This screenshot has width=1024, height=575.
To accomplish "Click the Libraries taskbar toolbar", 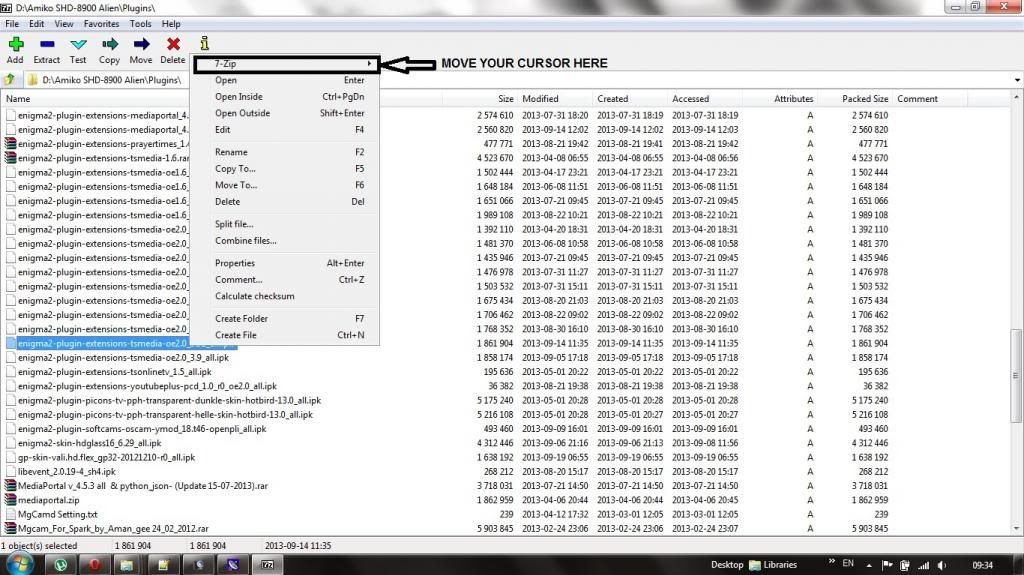I will (773, 565).
